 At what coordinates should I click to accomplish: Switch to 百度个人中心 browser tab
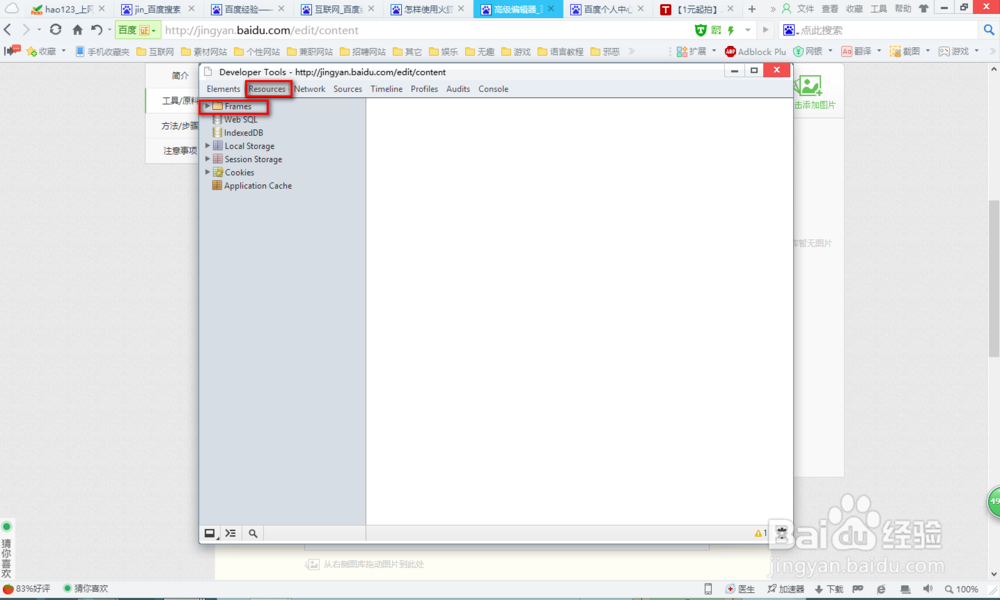pos(608,9)
